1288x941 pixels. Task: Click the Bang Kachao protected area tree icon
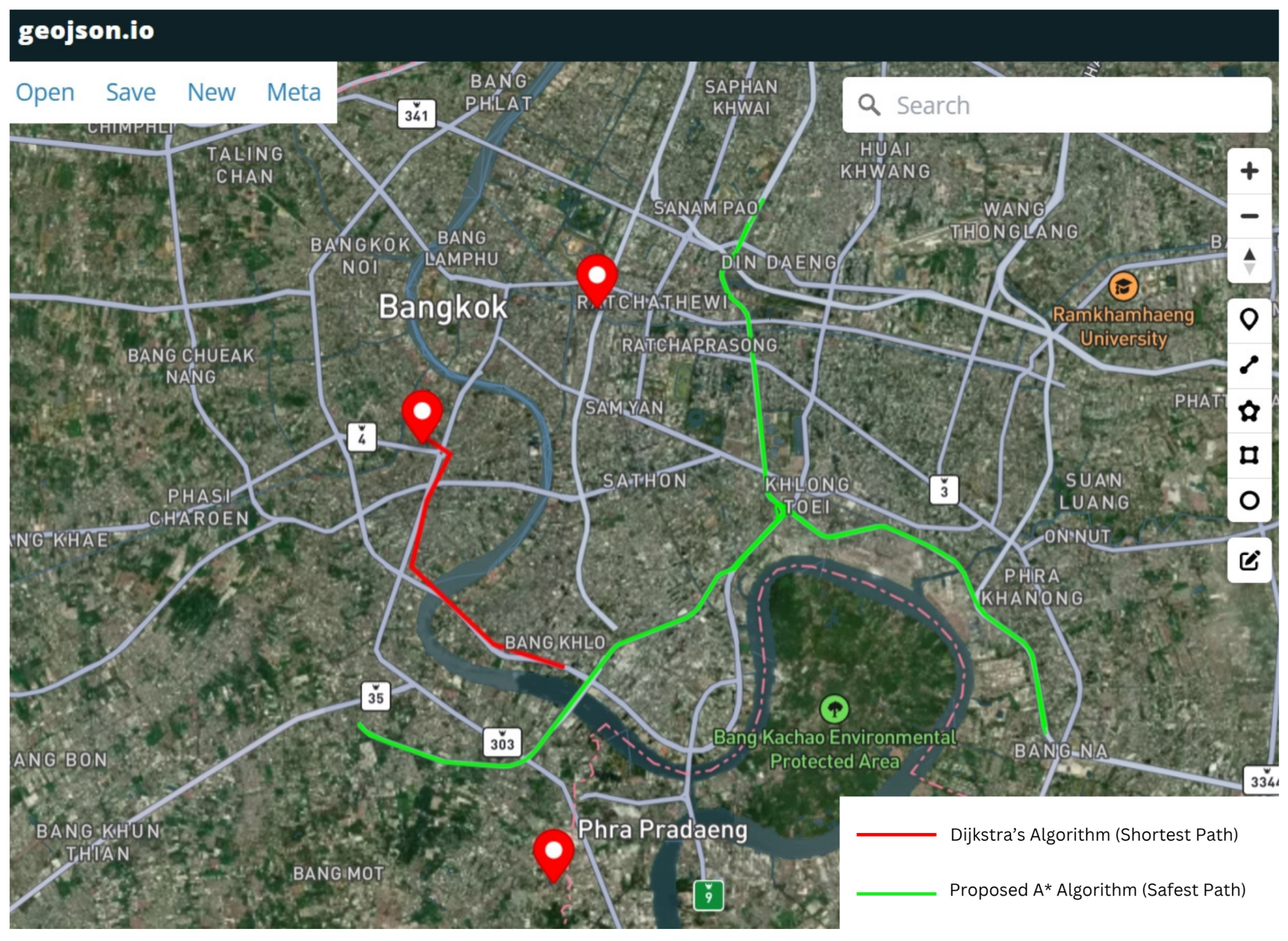[834, 710]
